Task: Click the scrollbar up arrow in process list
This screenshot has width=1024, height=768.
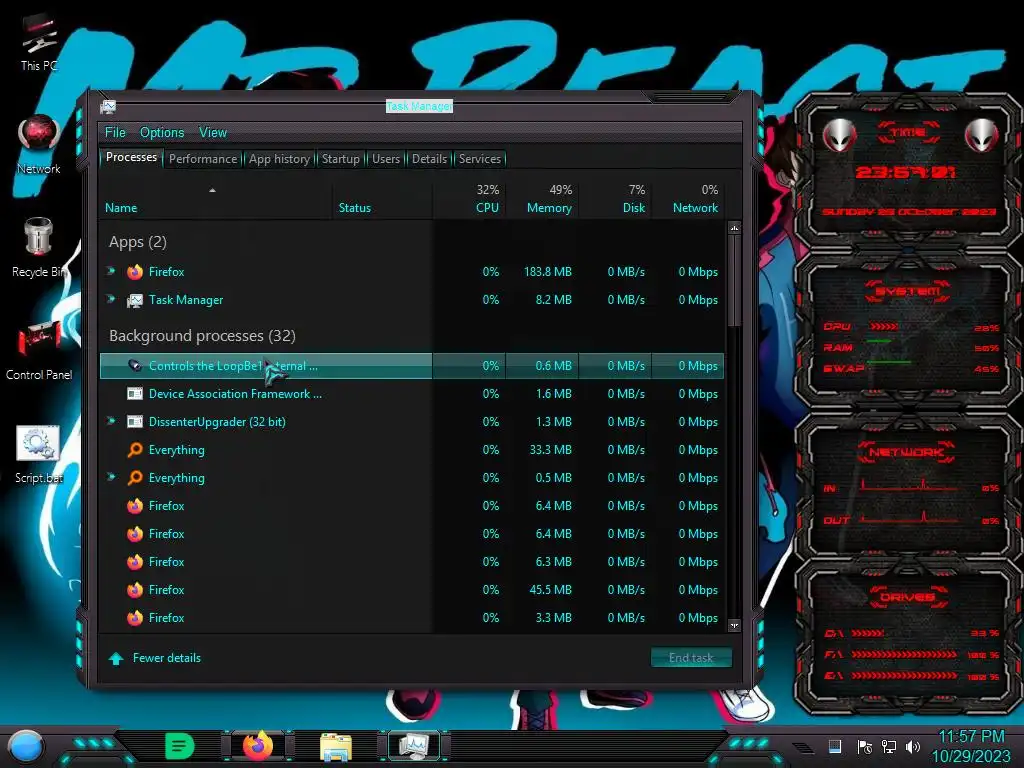Action: point(734,229)
